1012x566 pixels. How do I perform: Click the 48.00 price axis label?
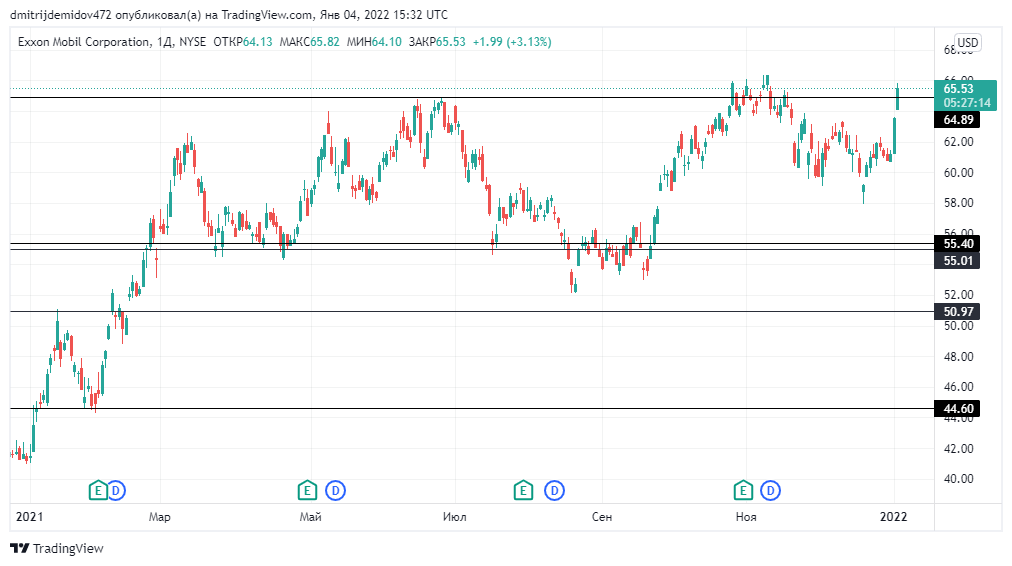point(958,356)
